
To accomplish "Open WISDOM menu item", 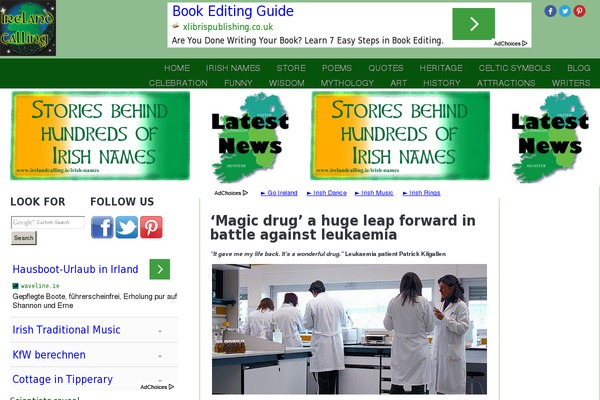I will (x=287, y=83).
